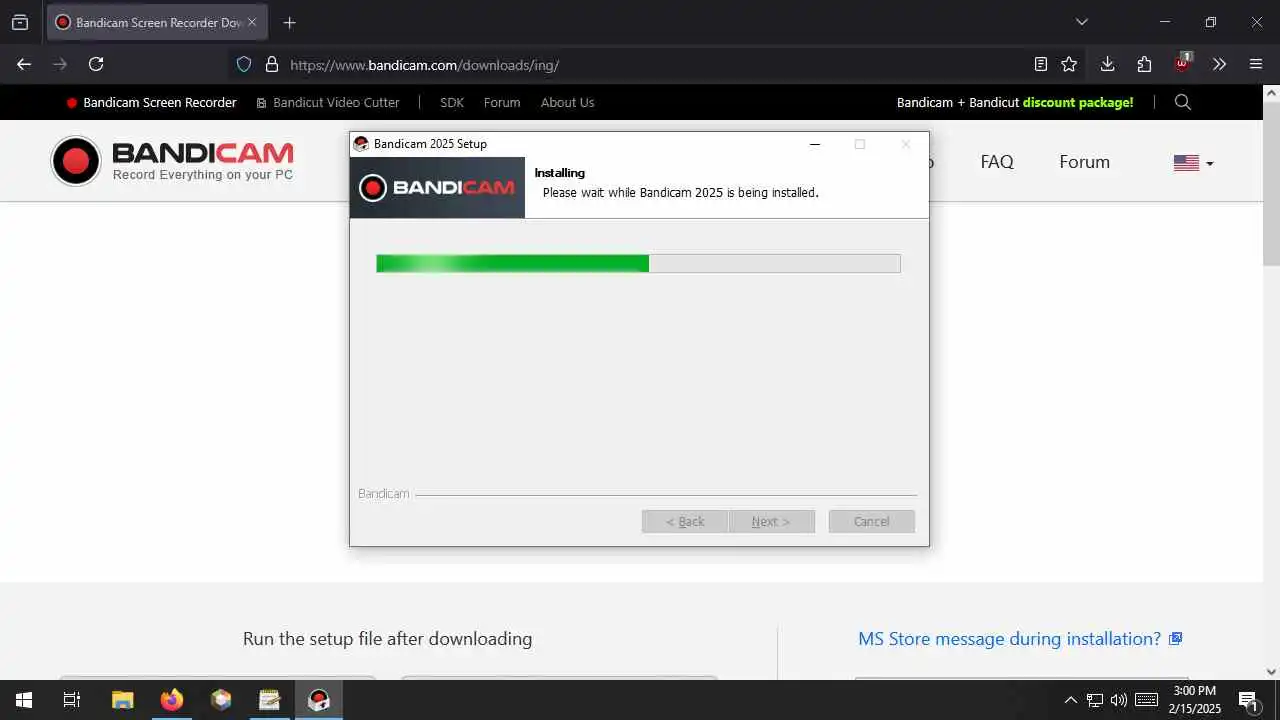This screenshot has width=1280, height=720.
Task: Go to the SDK page
Action: (x=452, y=102)
